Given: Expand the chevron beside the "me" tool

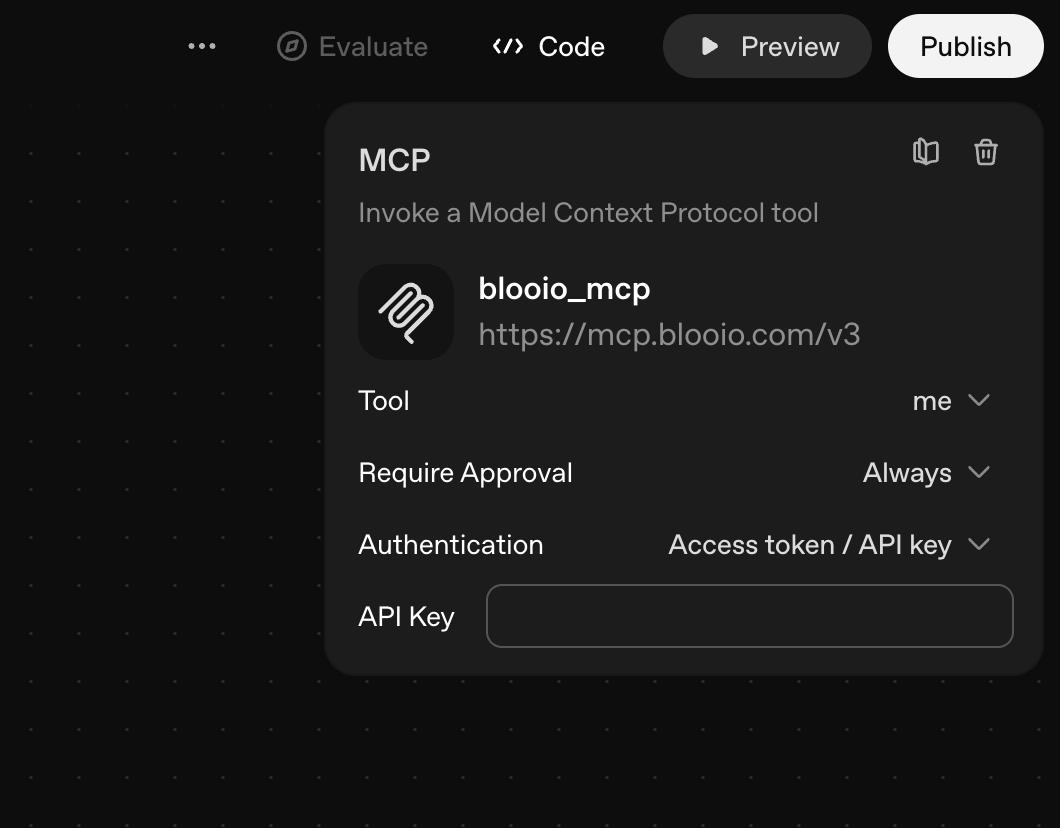Looking at the screenshot, I should click(x=979, y=400).
